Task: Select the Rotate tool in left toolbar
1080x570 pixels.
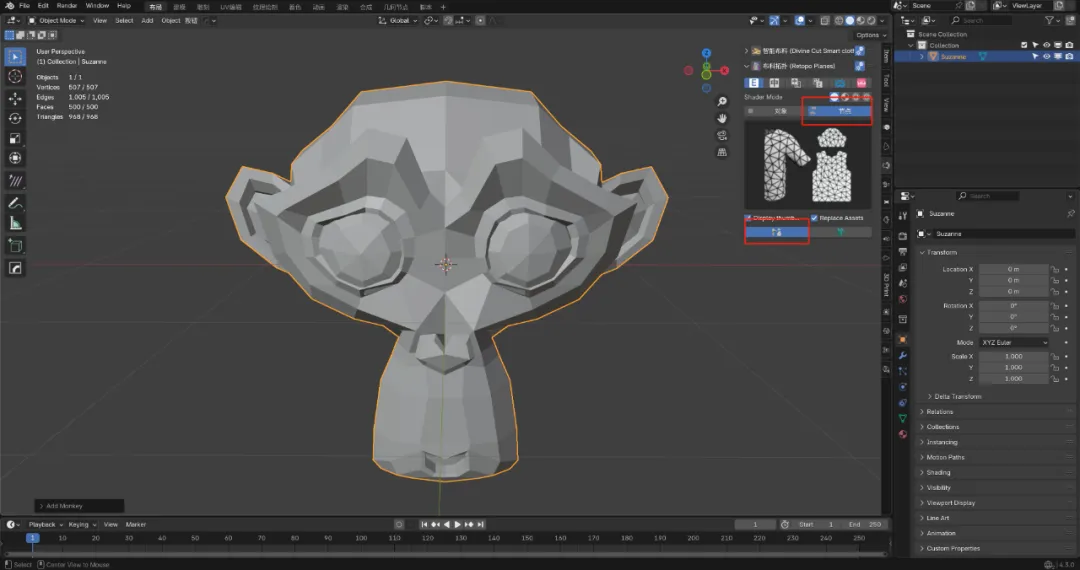Action: (15, 118)
